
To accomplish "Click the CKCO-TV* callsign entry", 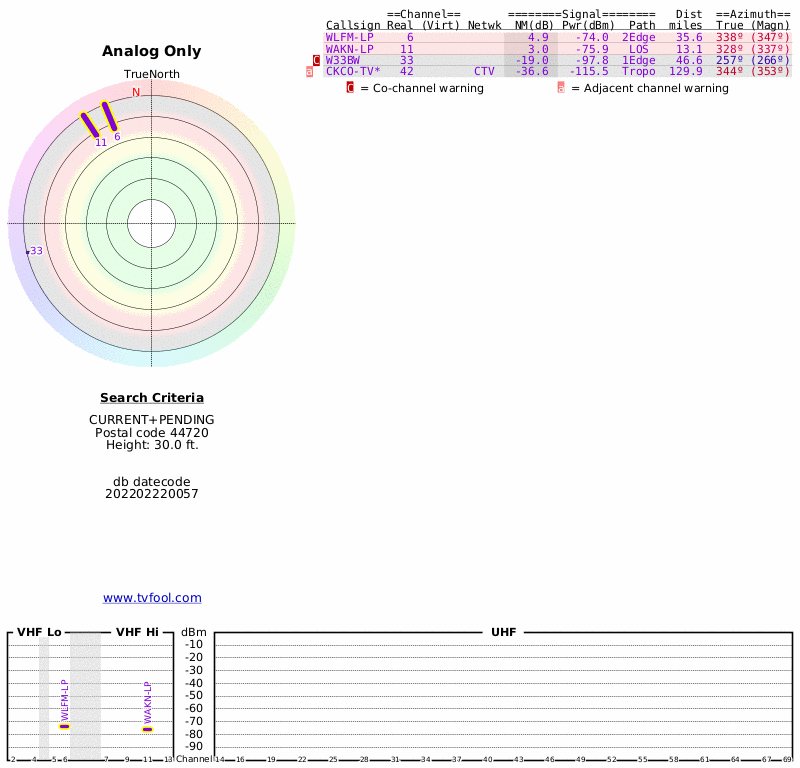I will tap(353, 72).
